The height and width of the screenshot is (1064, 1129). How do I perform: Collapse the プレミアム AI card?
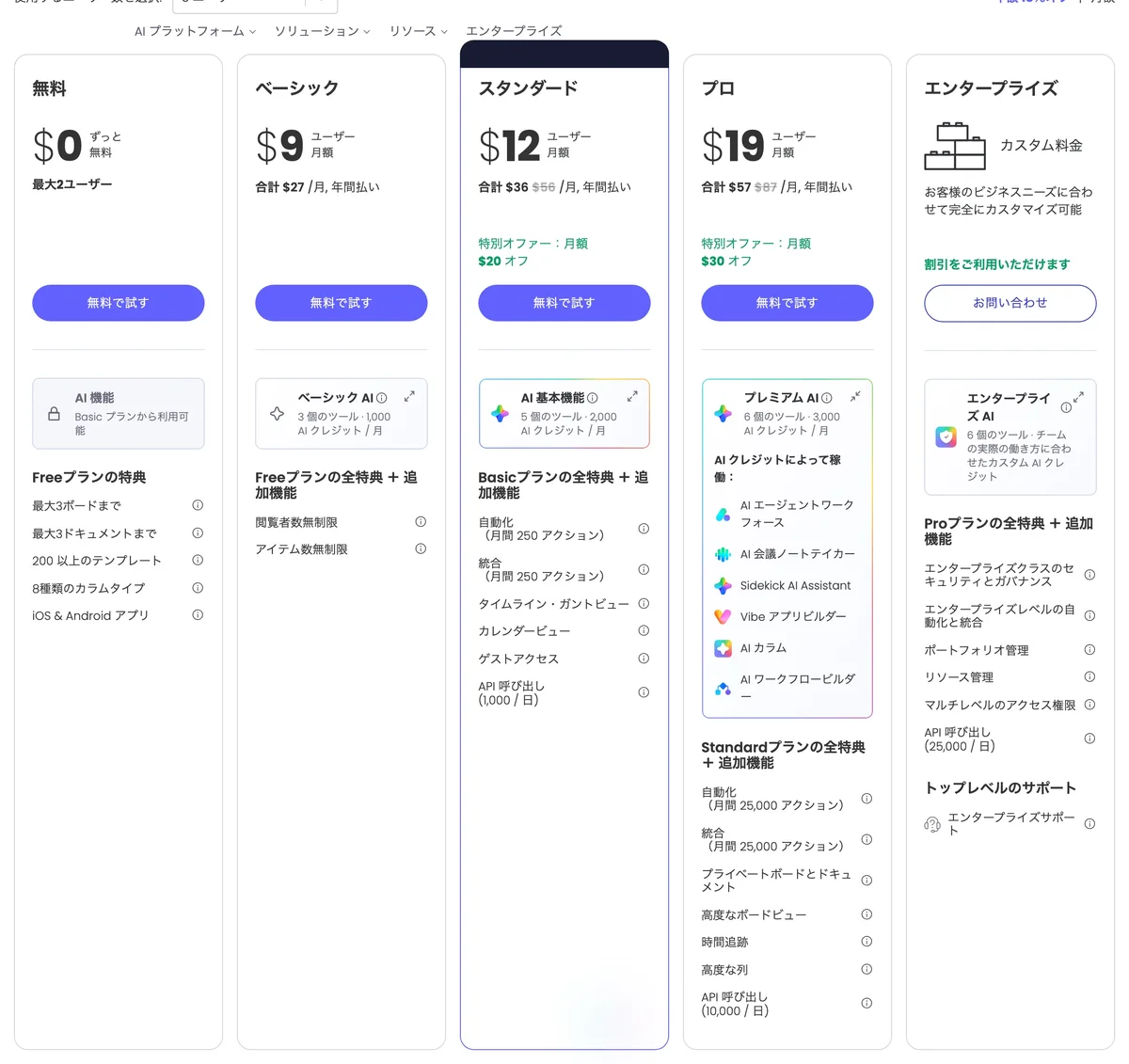[855, 396]
